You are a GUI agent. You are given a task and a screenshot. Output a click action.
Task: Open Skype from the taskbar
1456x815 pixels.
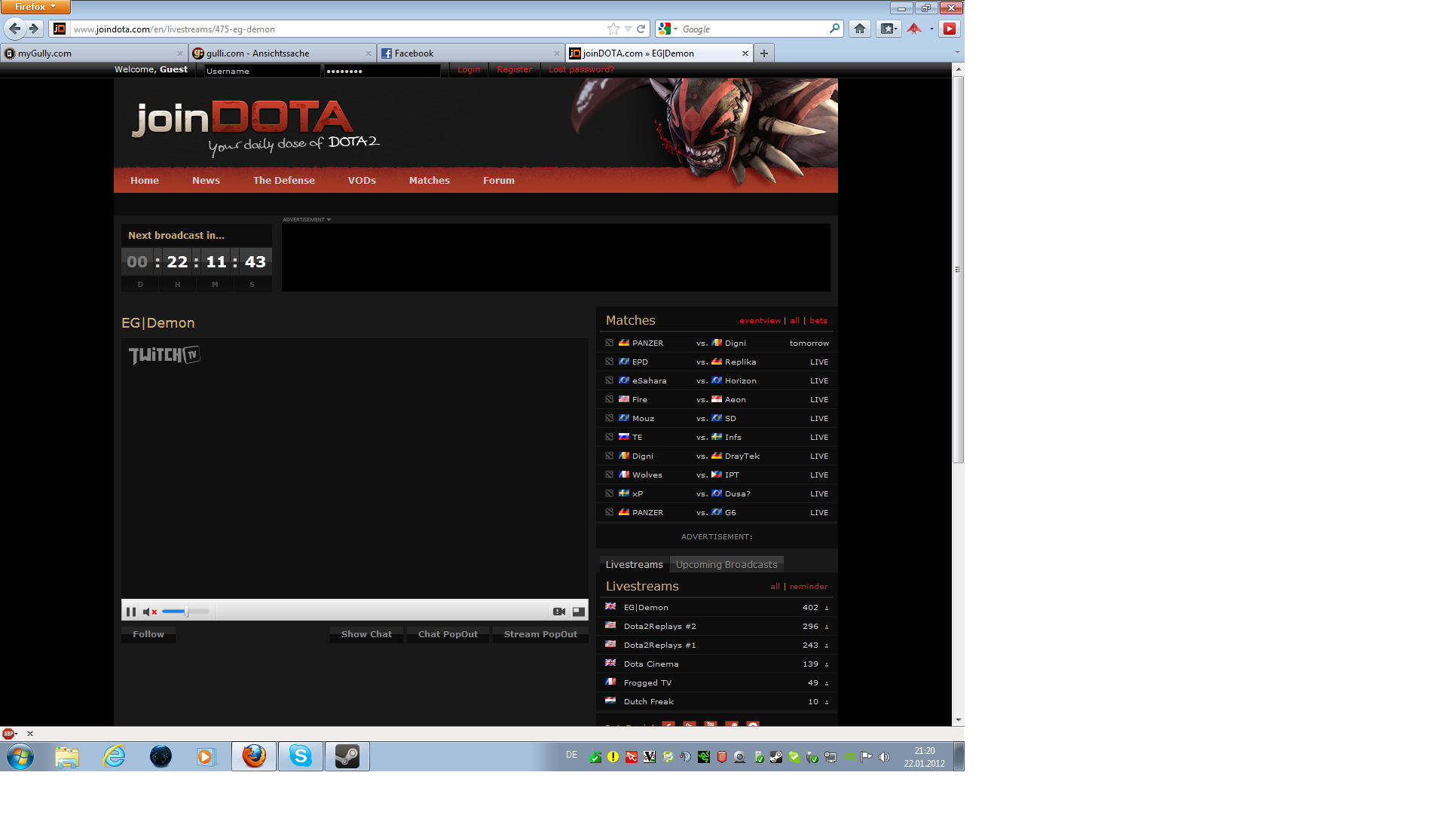pyautogui.click(x=301, y=756)
